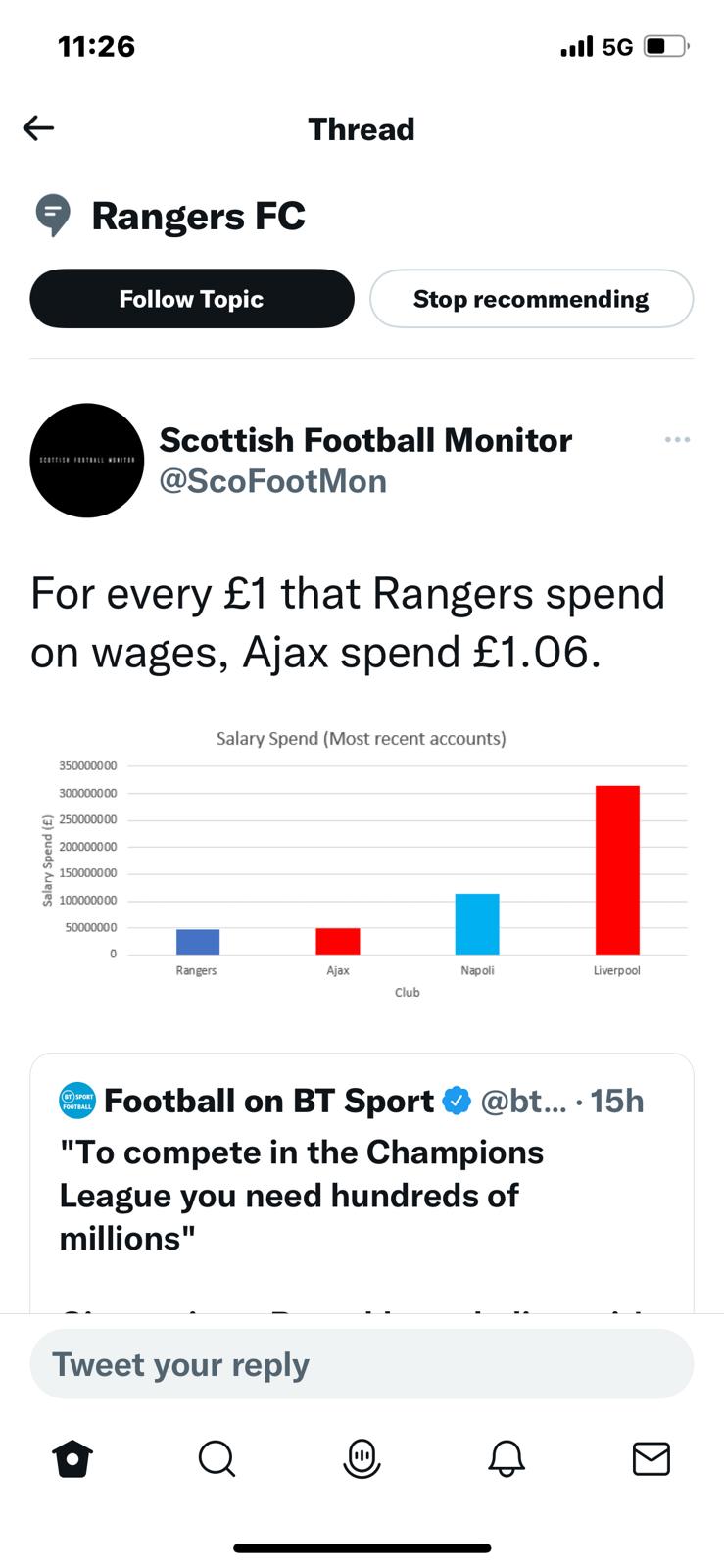Tap the Scottish Football Monitor name
This screenshot has height=1568, width=724.
coord(365,440)
